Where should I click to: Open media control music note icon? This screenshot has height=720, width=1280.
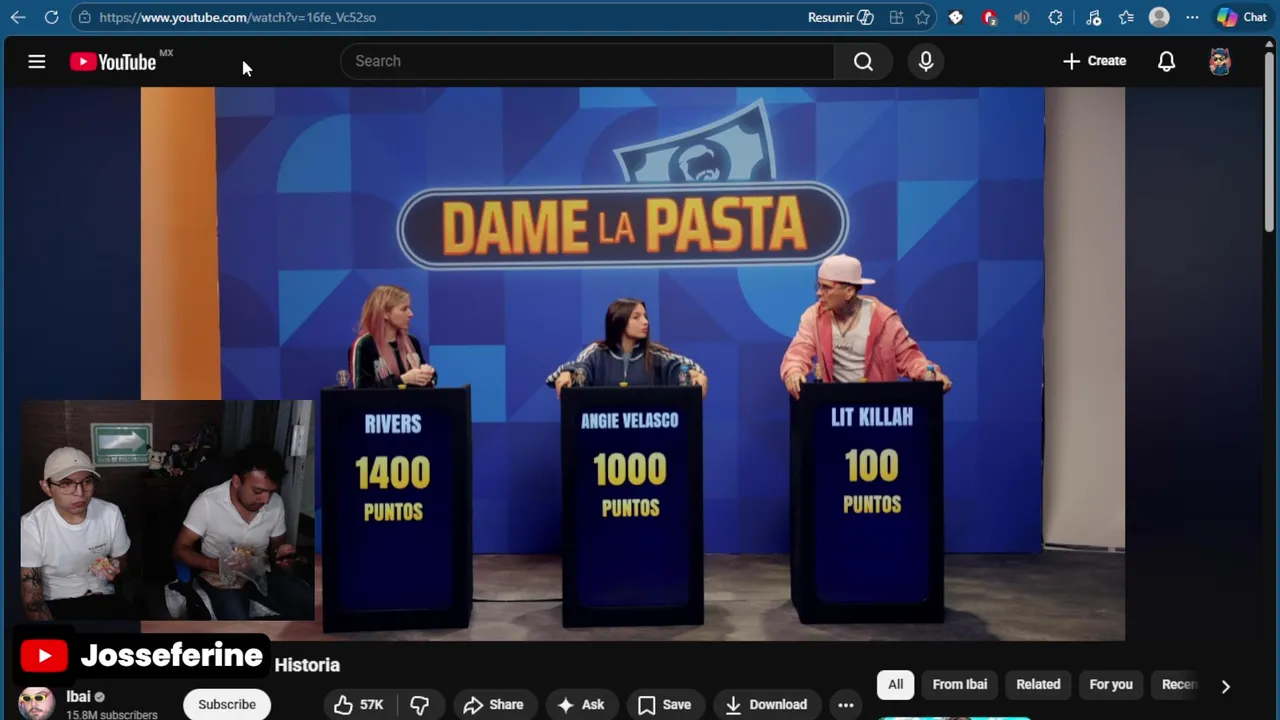click(x=1093, y=17)
